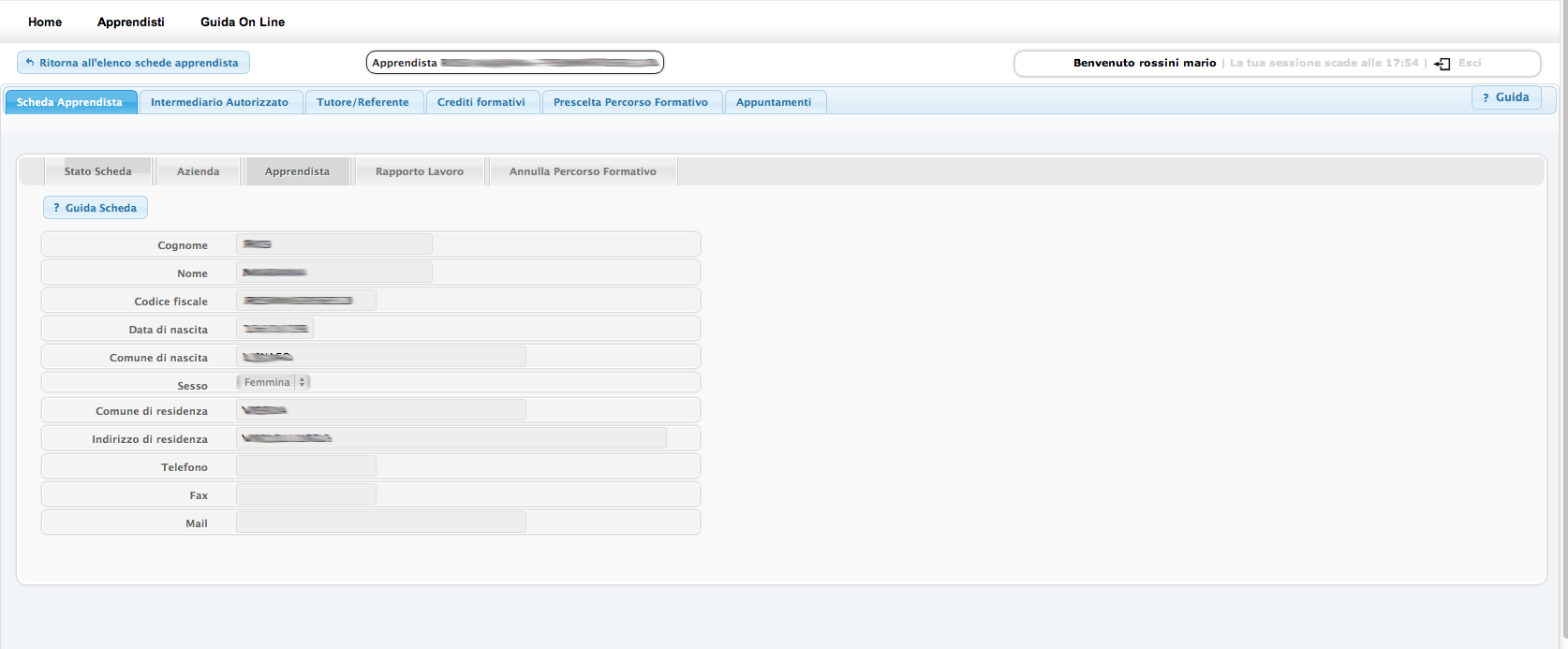Image resolution: width=1568 pixels, height=649 pixels.
Task: Select the Stato Scheda sub-tab
Action: tap(97, 171)
